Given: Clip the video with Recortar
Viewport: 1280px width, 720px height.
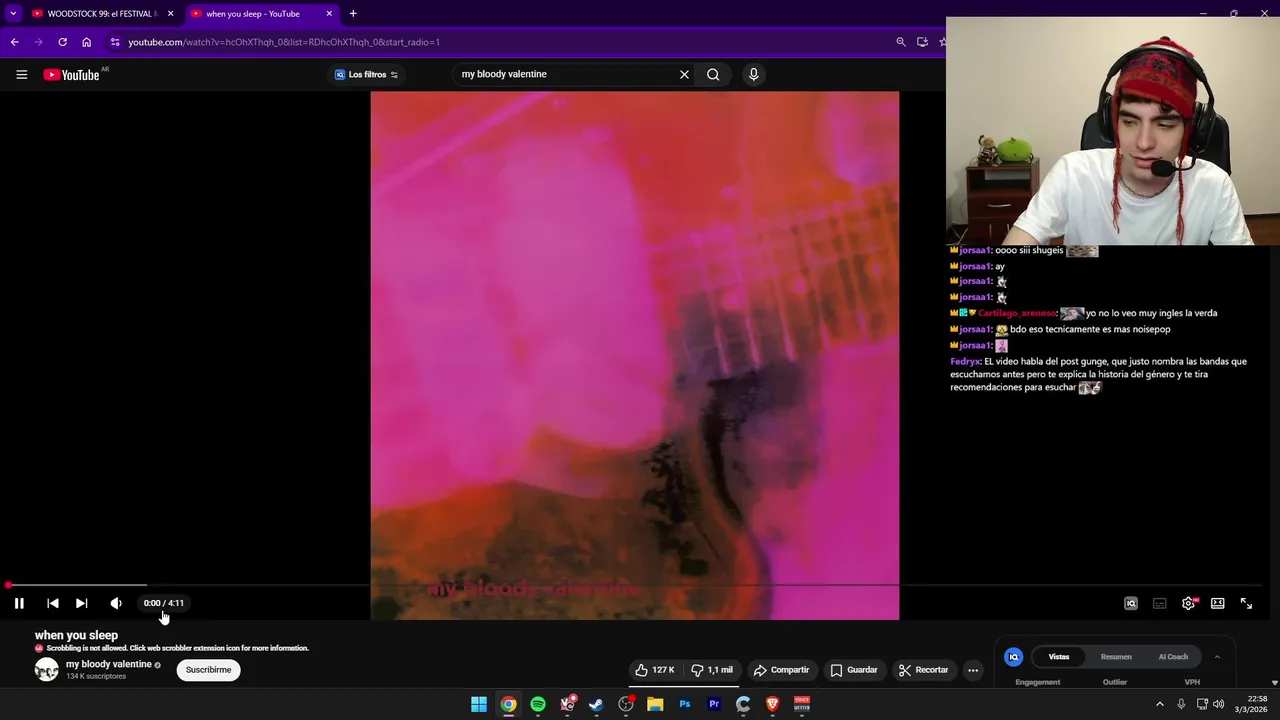Looking at the screenshot, I should pyautogui.click(x=923, y=670).
